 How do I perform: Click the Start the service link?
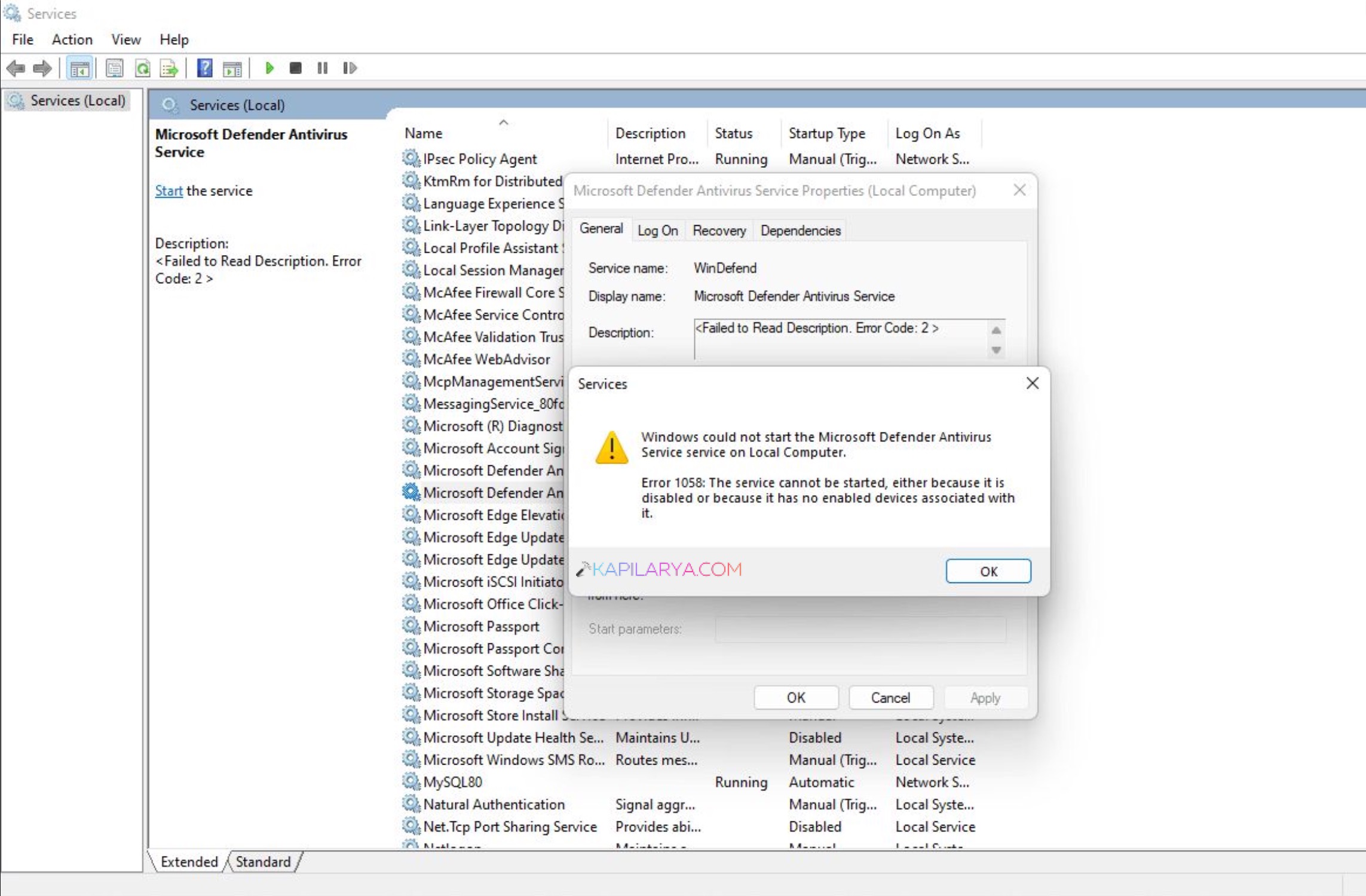coord(168,191)
